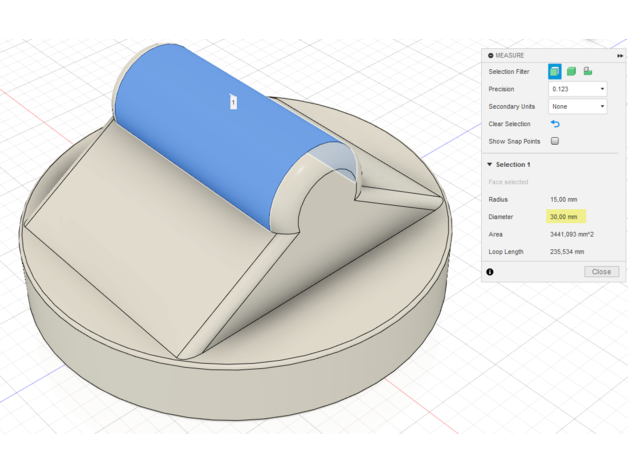Click the Loop Length value 235,534 mm
This screenshot has width=628, height=472.
tap(569, 252)
